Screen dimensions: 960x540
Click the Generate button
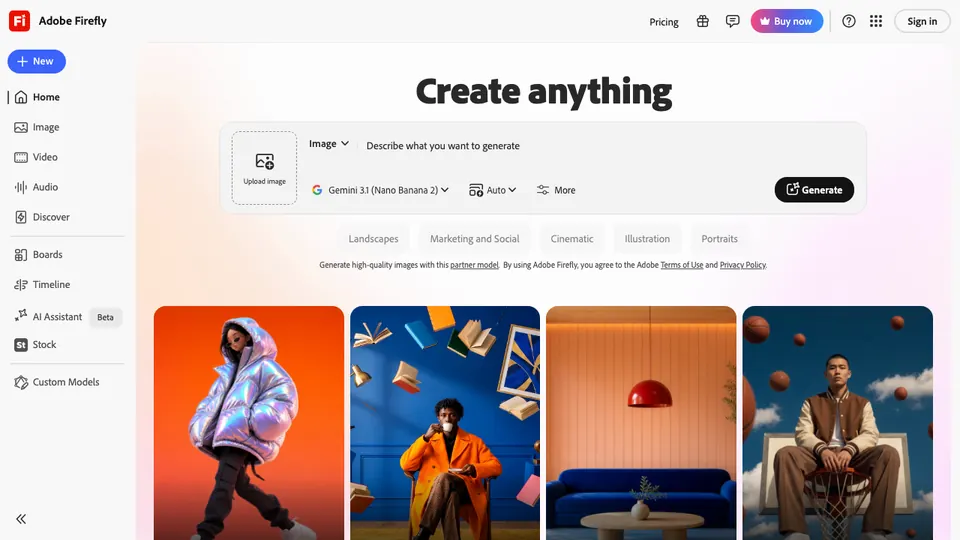[814, 190]
